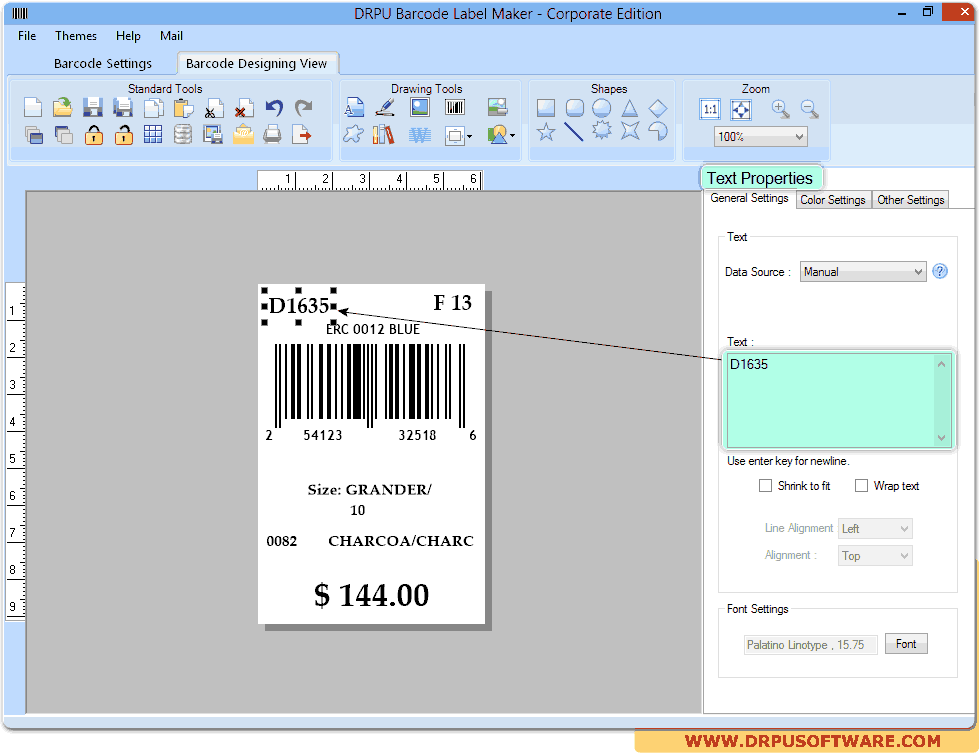The width and height of the screenshot is (980, 753).
Task: Enable the Shrink to fit checkbox
Action: pyautogui.click(x=765, y=486)
